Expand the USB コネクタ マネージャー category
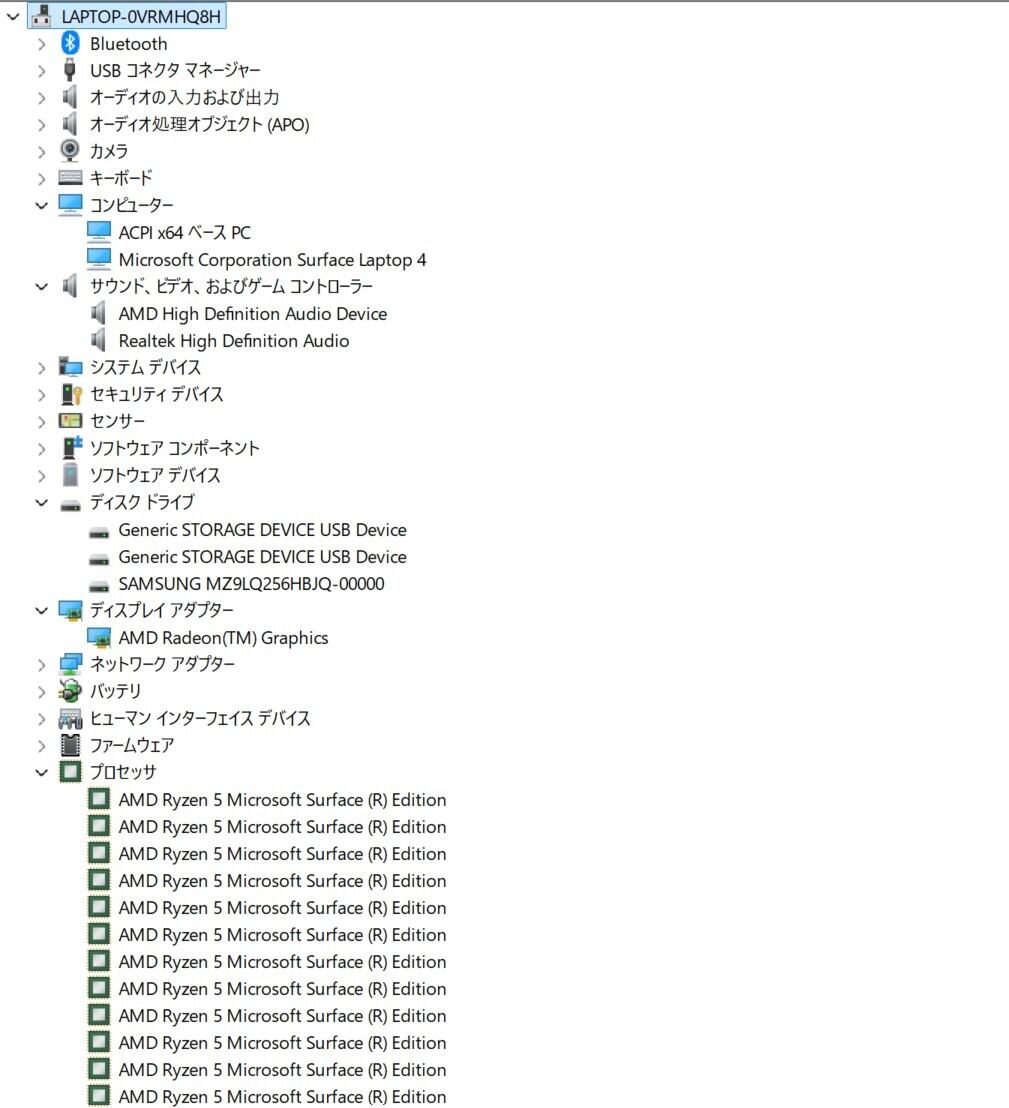The image size is (1009, 1108). [41, 71]
